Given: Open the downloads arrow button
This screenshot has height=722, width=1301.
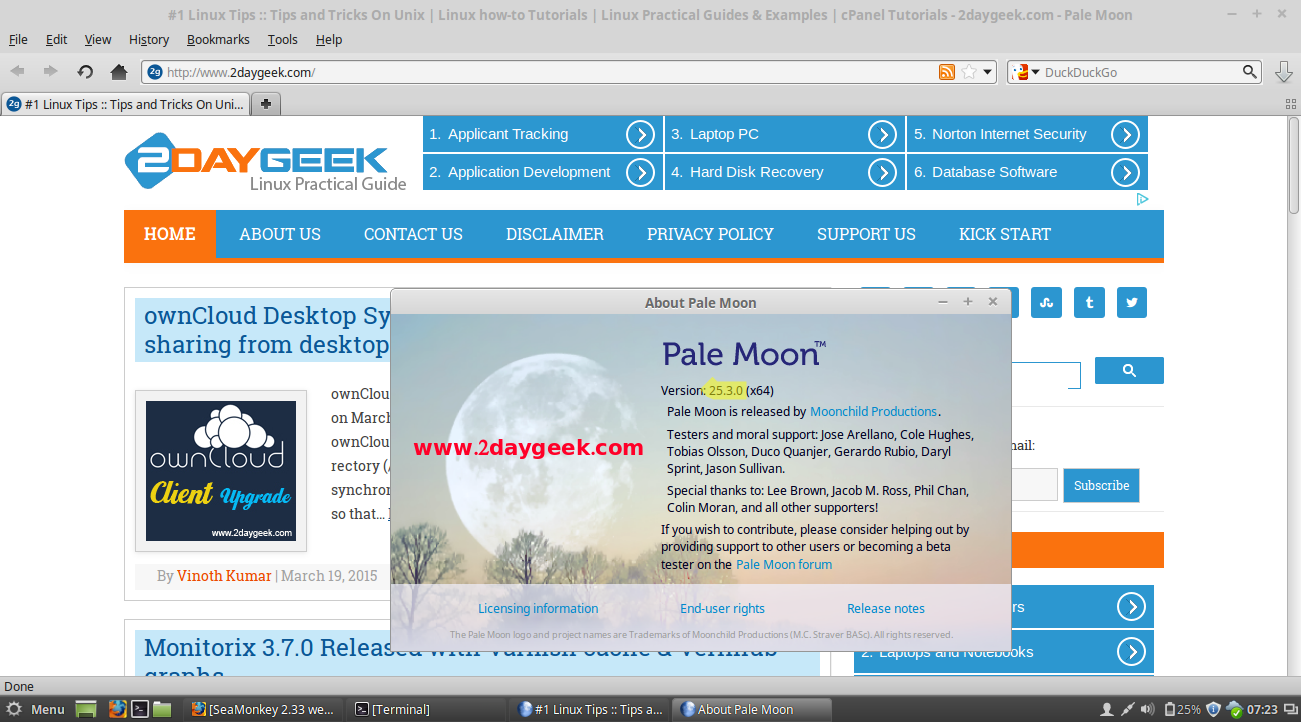Looking at the screenshot, I should click(x=1284, y=72).
